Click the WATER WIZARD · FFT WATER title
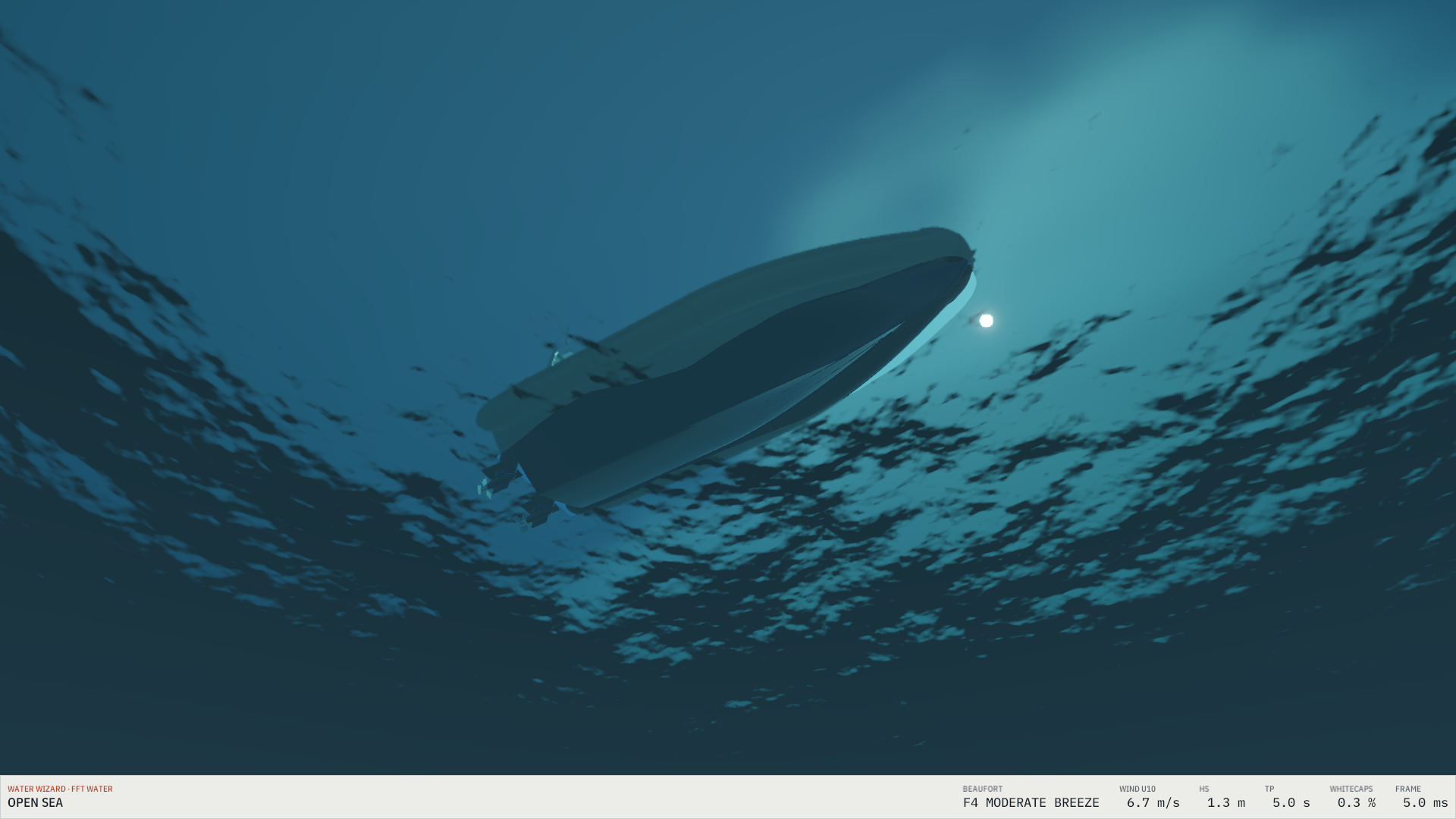This screenshot has height=819, width=1456. tap(60, 789)
